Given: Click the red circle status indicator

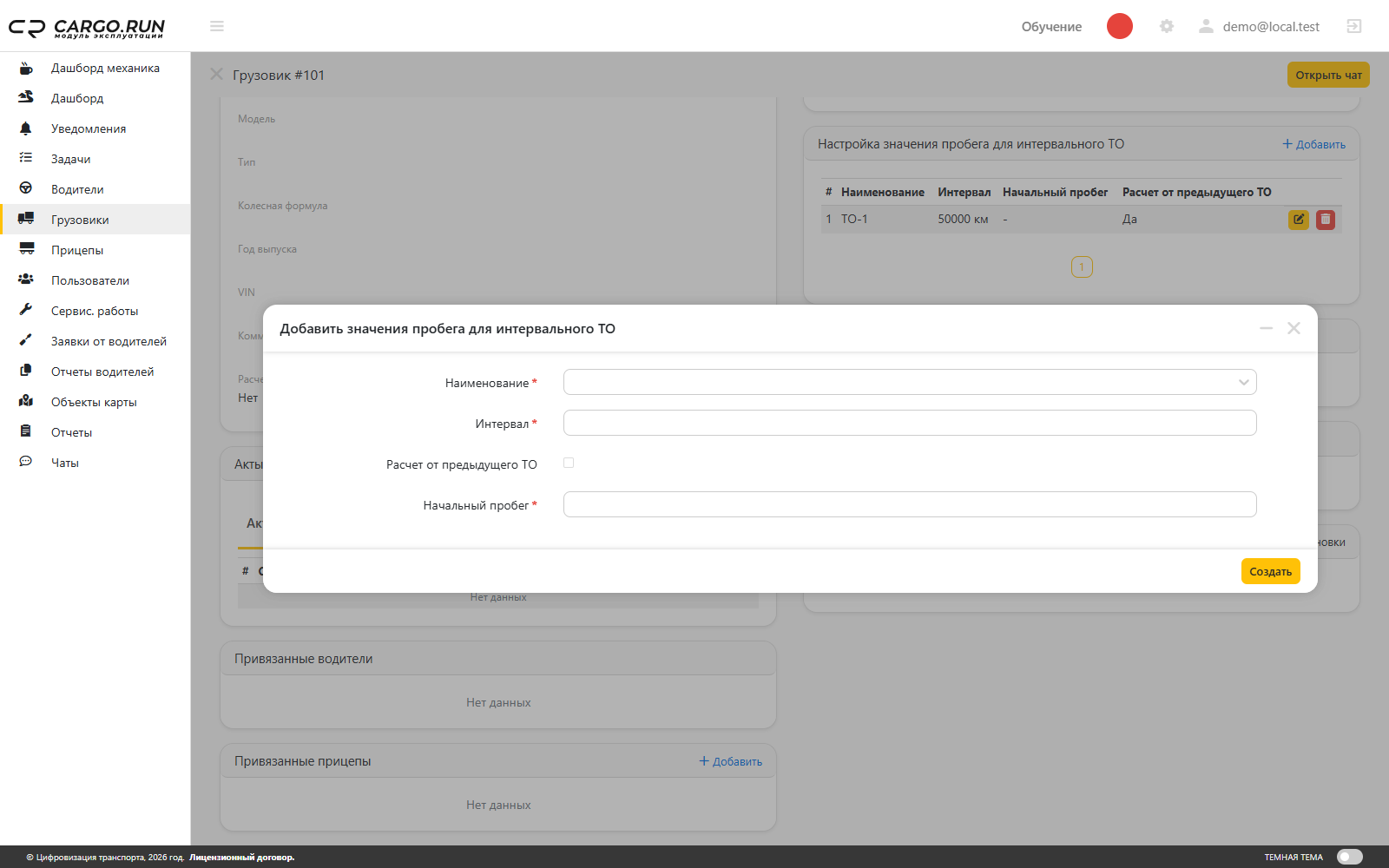Looking at the screenshot, I should [1120, 26].
